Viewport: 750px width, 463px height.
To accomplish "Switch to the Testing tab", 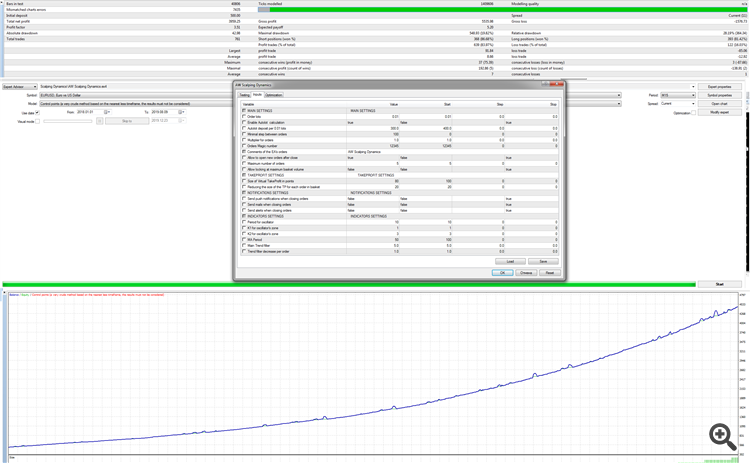I will [244, 95].
